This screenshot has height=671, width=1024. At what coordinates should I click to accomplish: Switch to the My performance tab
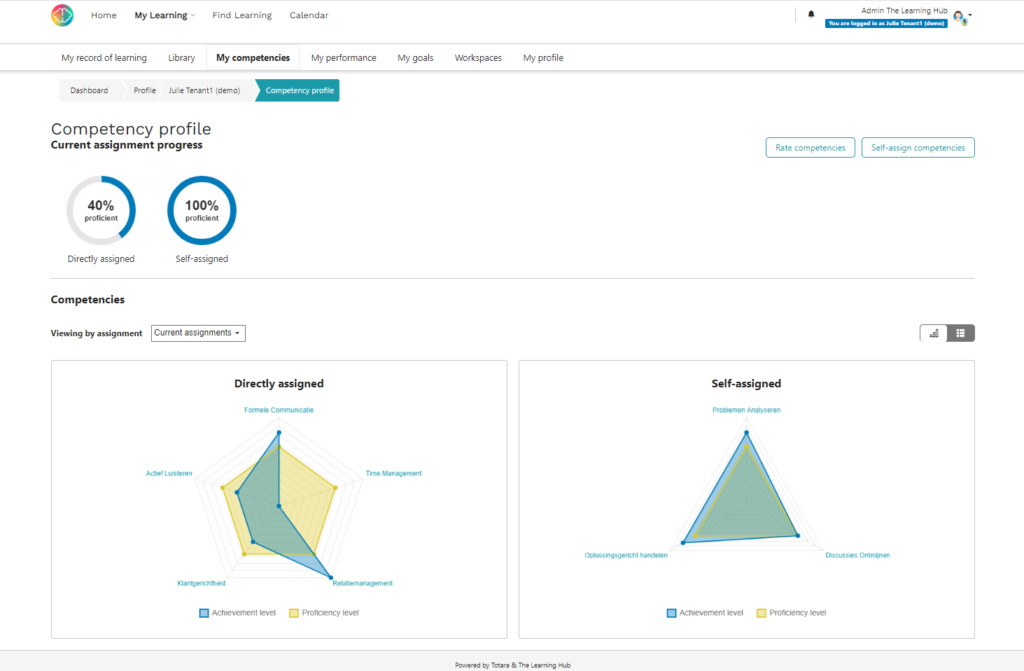[343, 58]
